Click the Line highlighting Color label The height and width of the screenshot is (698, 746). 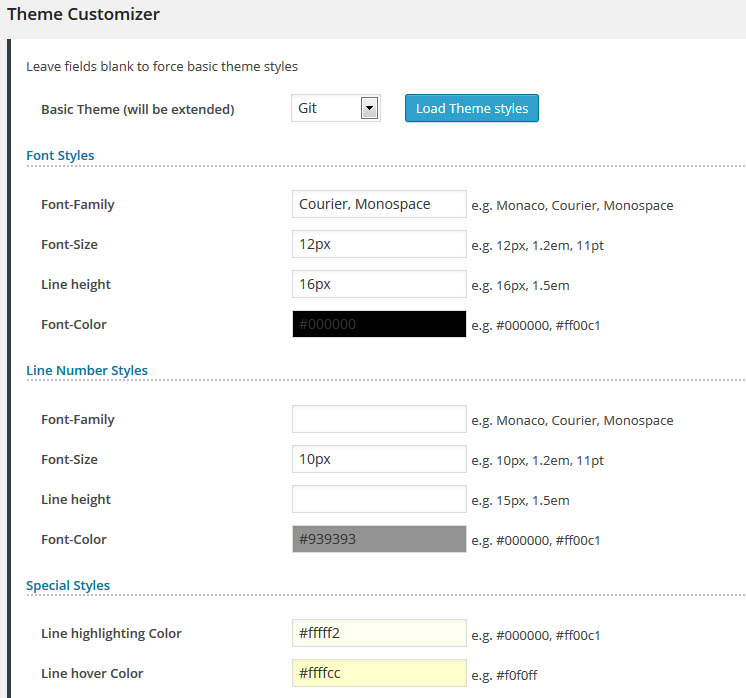(111, 633)
